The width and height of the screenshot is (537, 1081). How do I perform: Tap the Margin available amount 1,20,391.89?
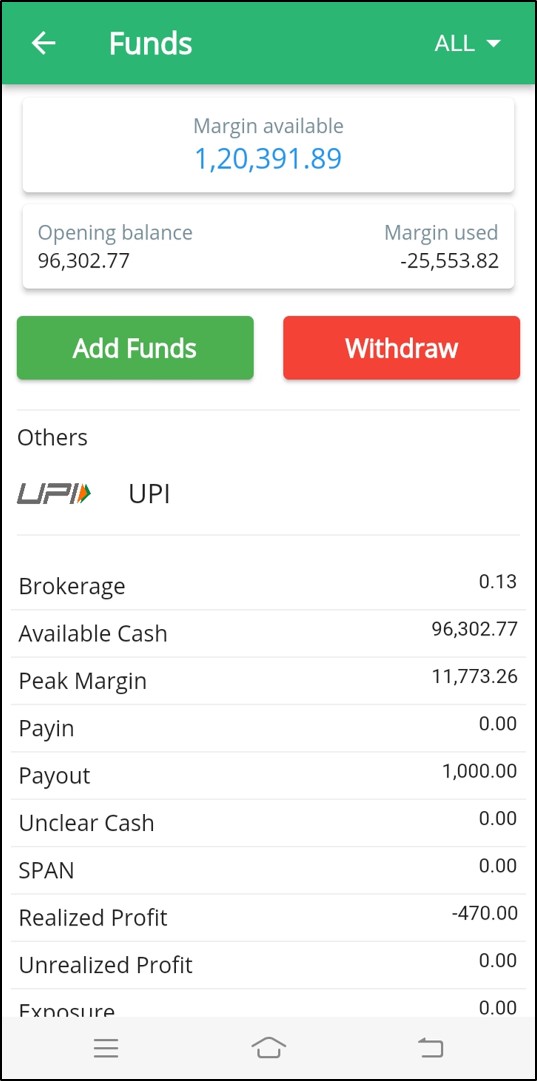pyautogui.click(x=268, y=159)
